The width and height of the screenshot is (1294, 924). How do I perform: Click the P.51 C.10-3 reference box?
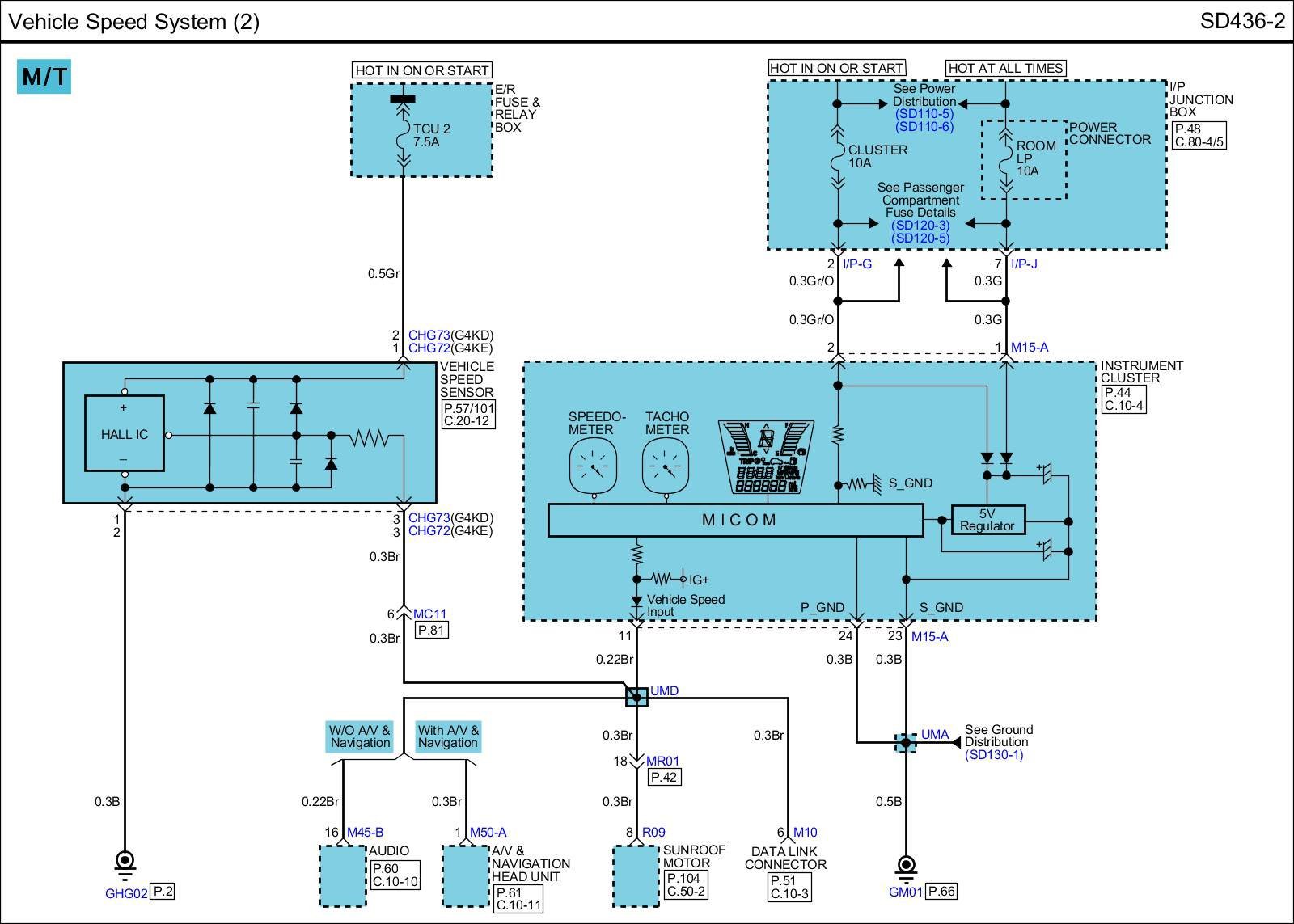pos(789,888)
